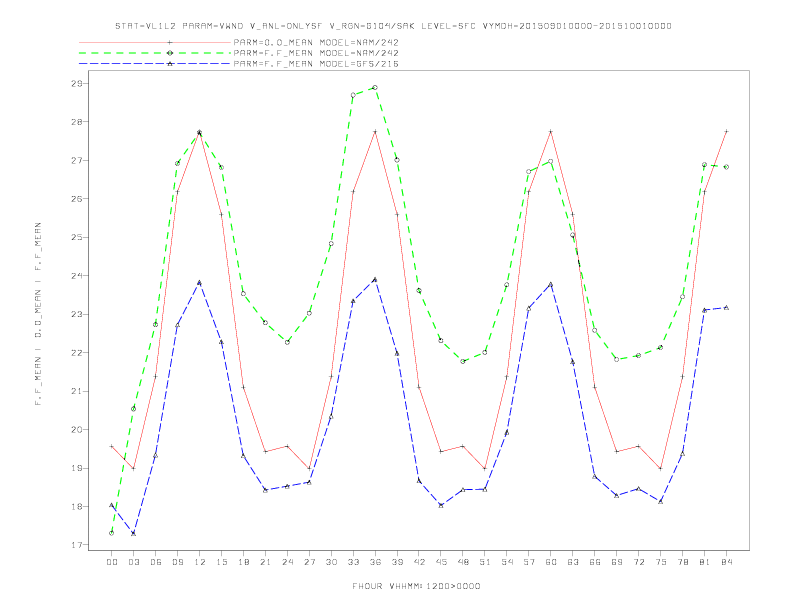Screen dimensions: 792x612
Task: Click x-axis forecast hour label 45
Action: click(x=441, y=562)
